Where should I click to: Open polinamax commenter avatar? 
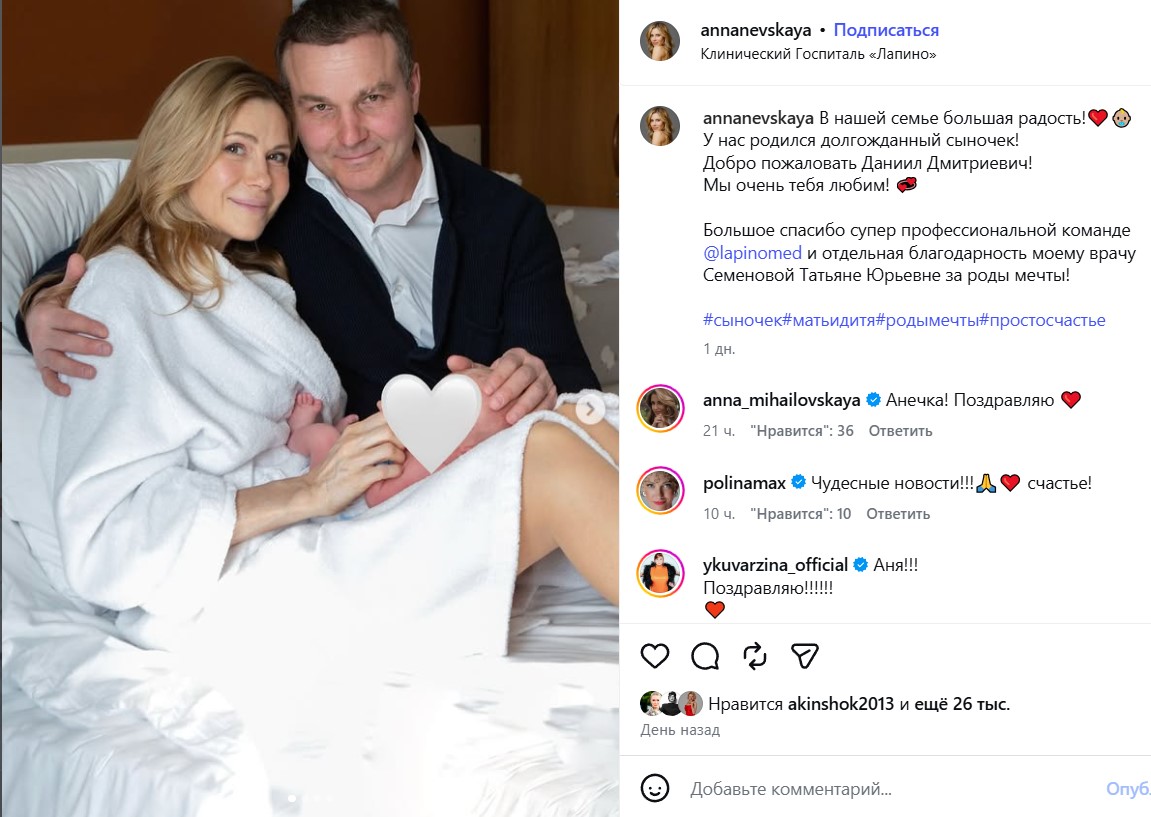(660, 490)
